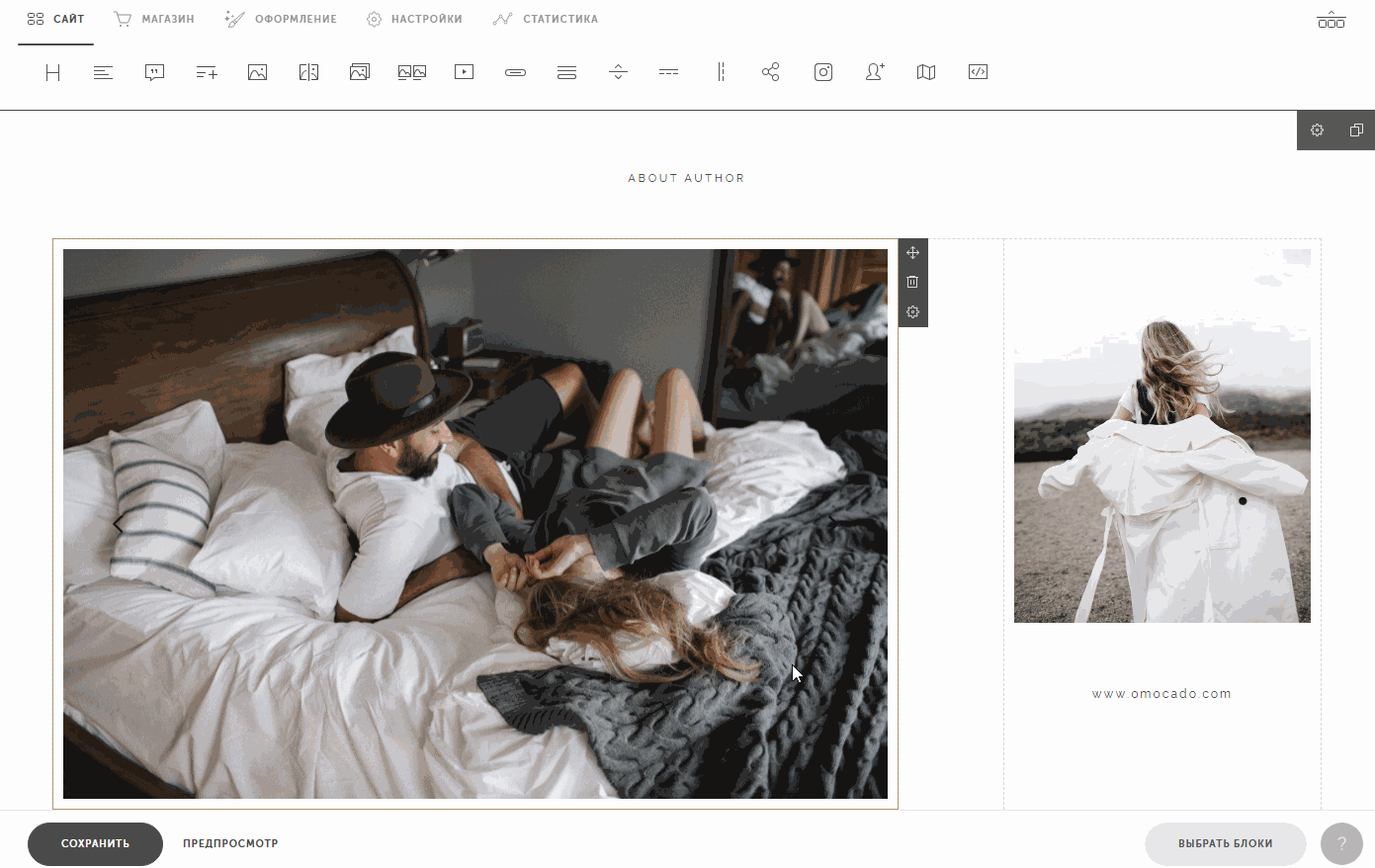
Task: Insert an HTML code block
Action: 978,71
